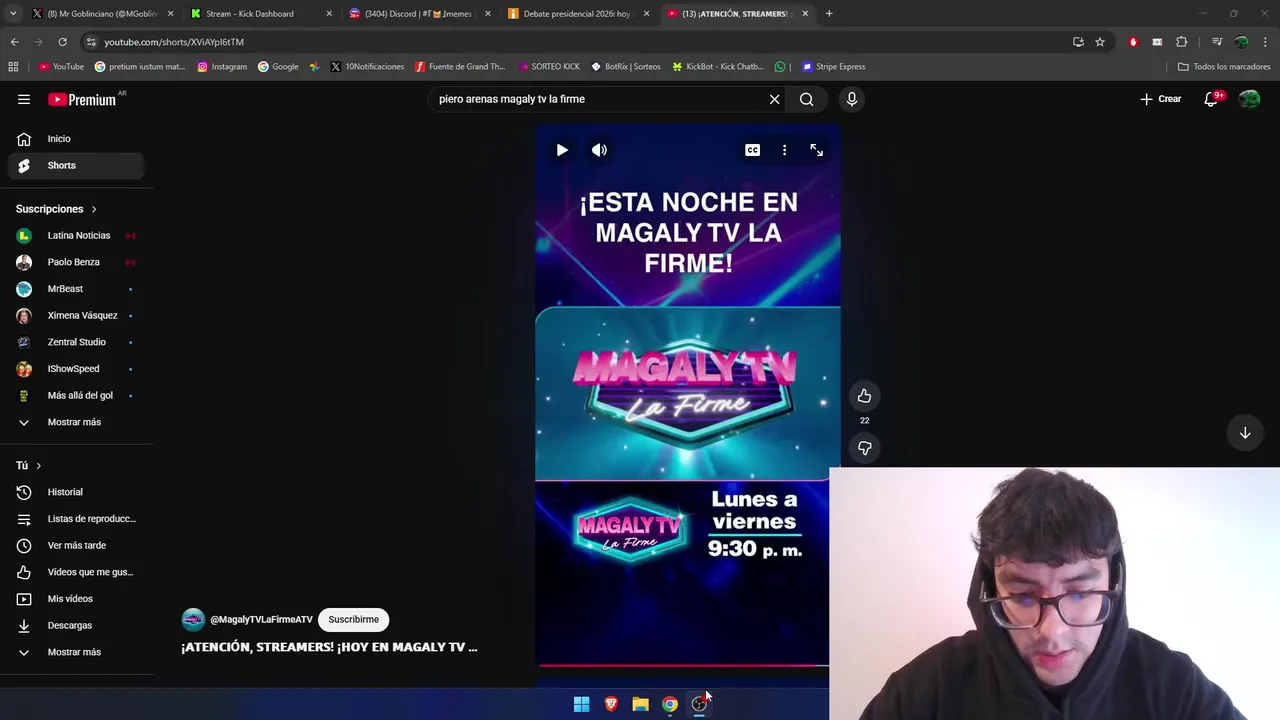The width and height of the screenshot is (1280, 720).
Task: Open the YouTube bookmark
Action: pos(61,67)
